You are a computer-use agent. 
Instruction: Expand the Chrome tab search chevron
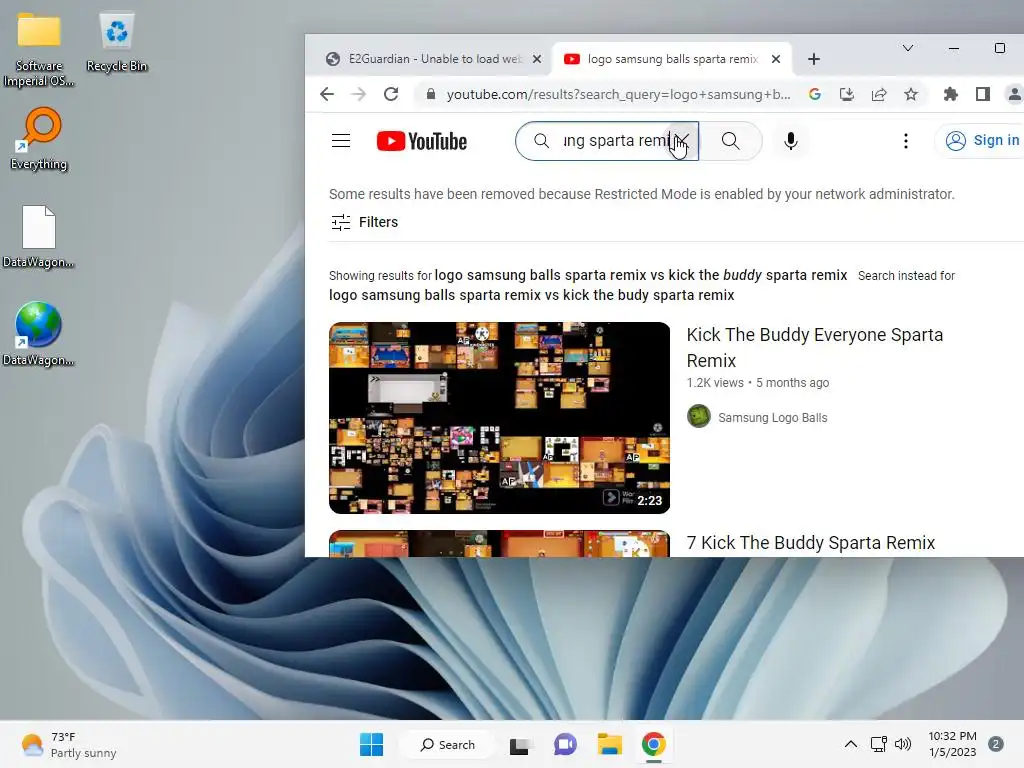[x=908, y=48]
